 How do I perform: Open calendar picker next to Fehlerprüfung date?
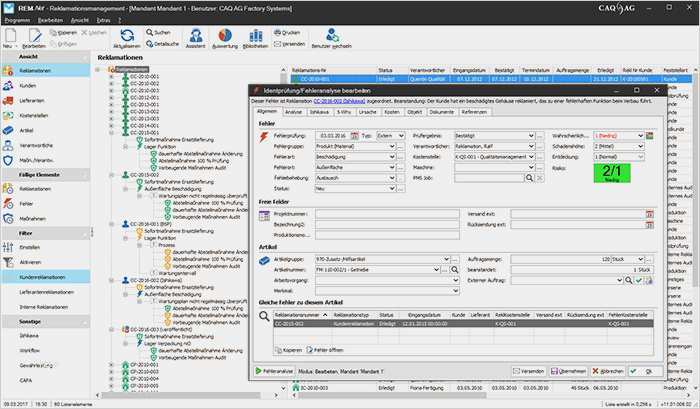click(x=353, y=133)
